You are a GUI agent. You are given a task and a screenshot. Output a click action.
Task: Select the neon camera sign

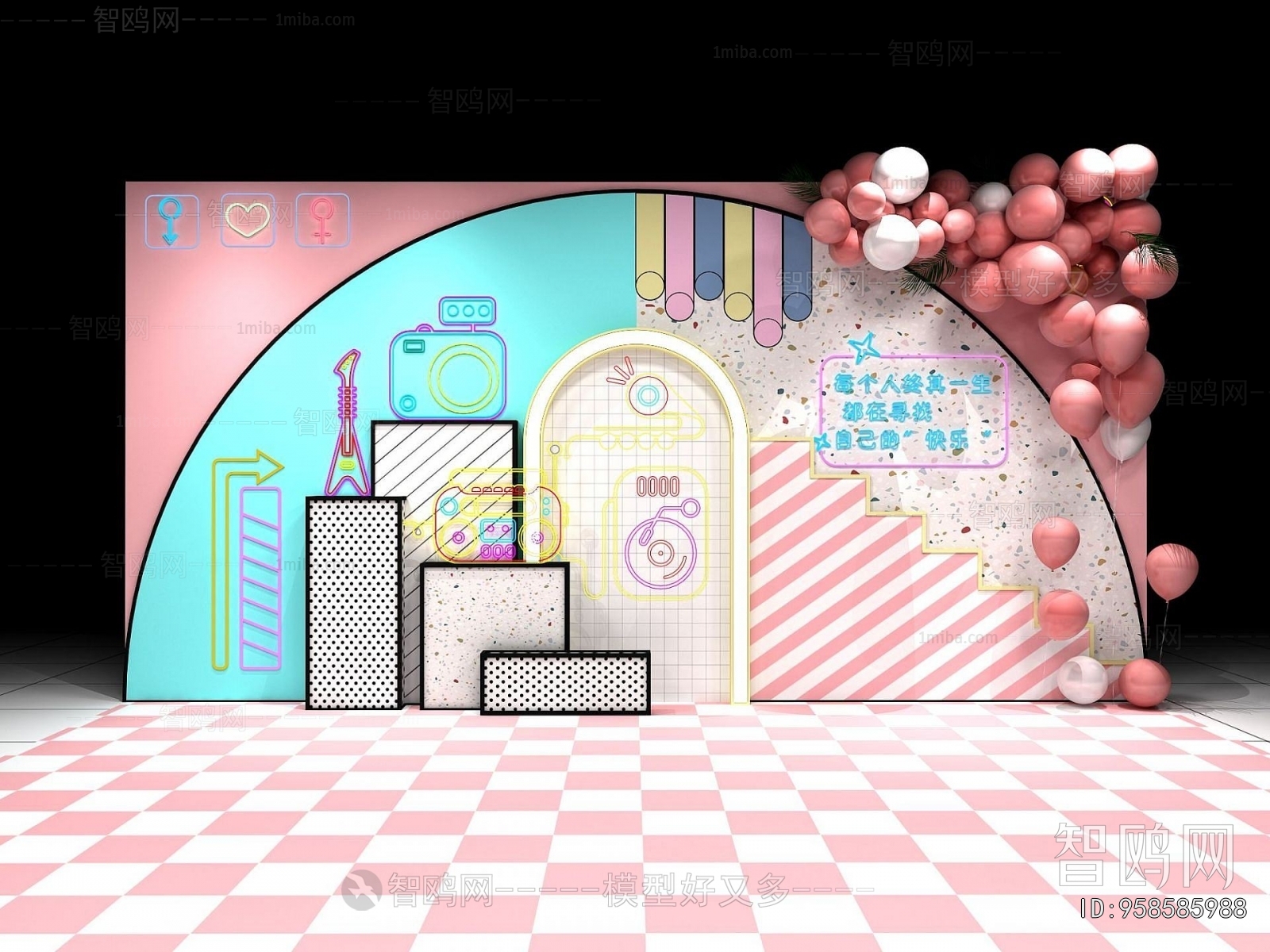[447, 362]
